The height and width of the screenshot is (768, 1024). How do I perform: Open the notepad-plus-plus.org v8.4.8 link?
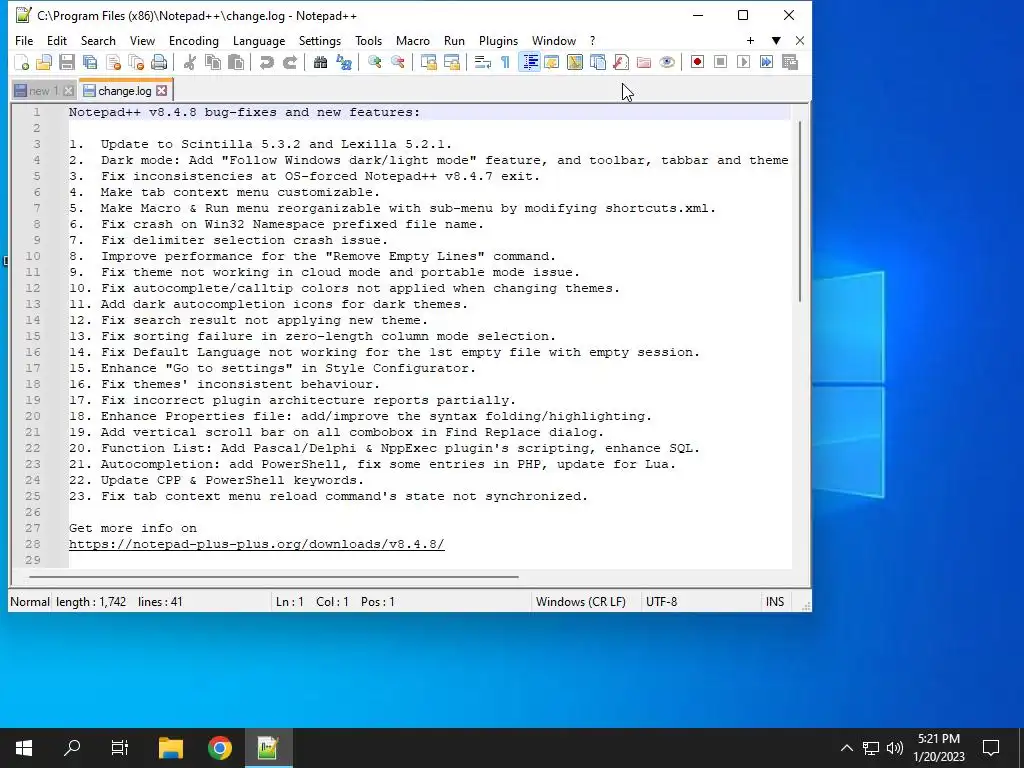pos(257,544)
